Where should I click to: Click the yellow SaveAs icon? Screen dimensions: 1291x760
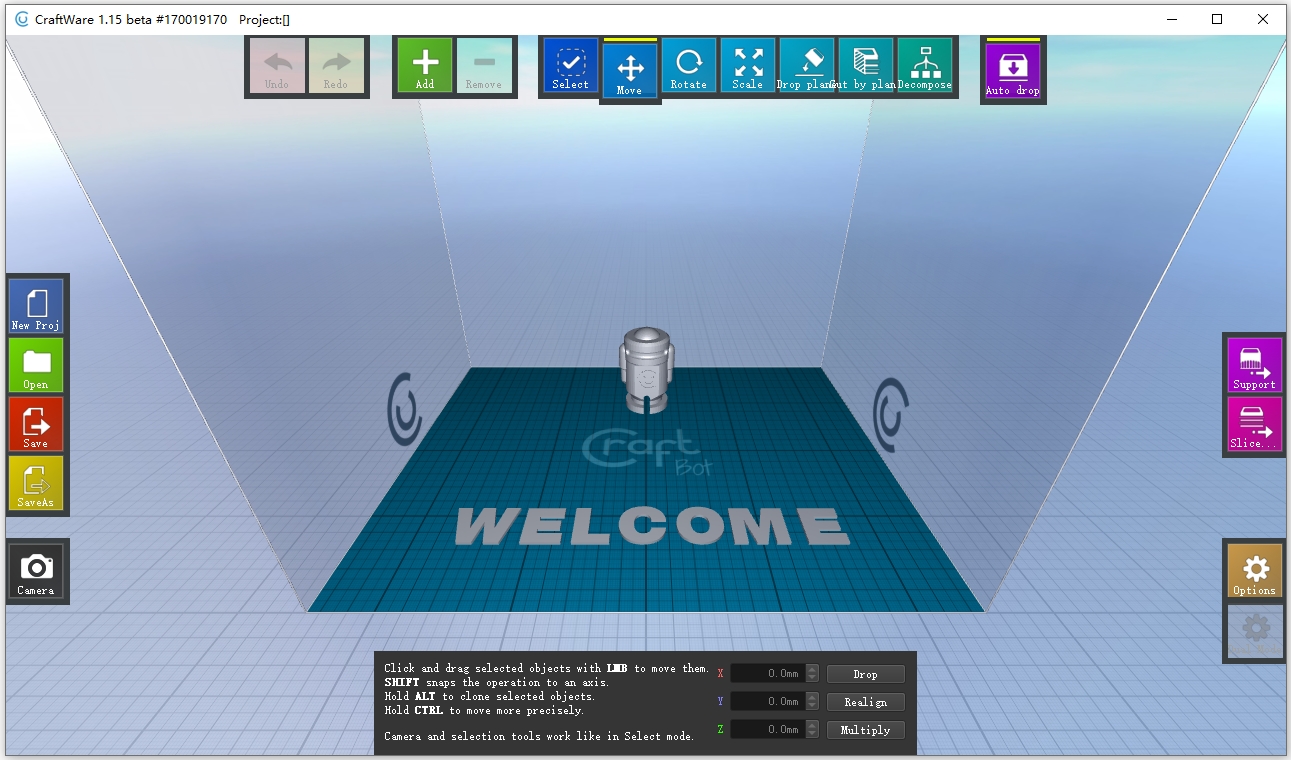click(x=36, y=483)
